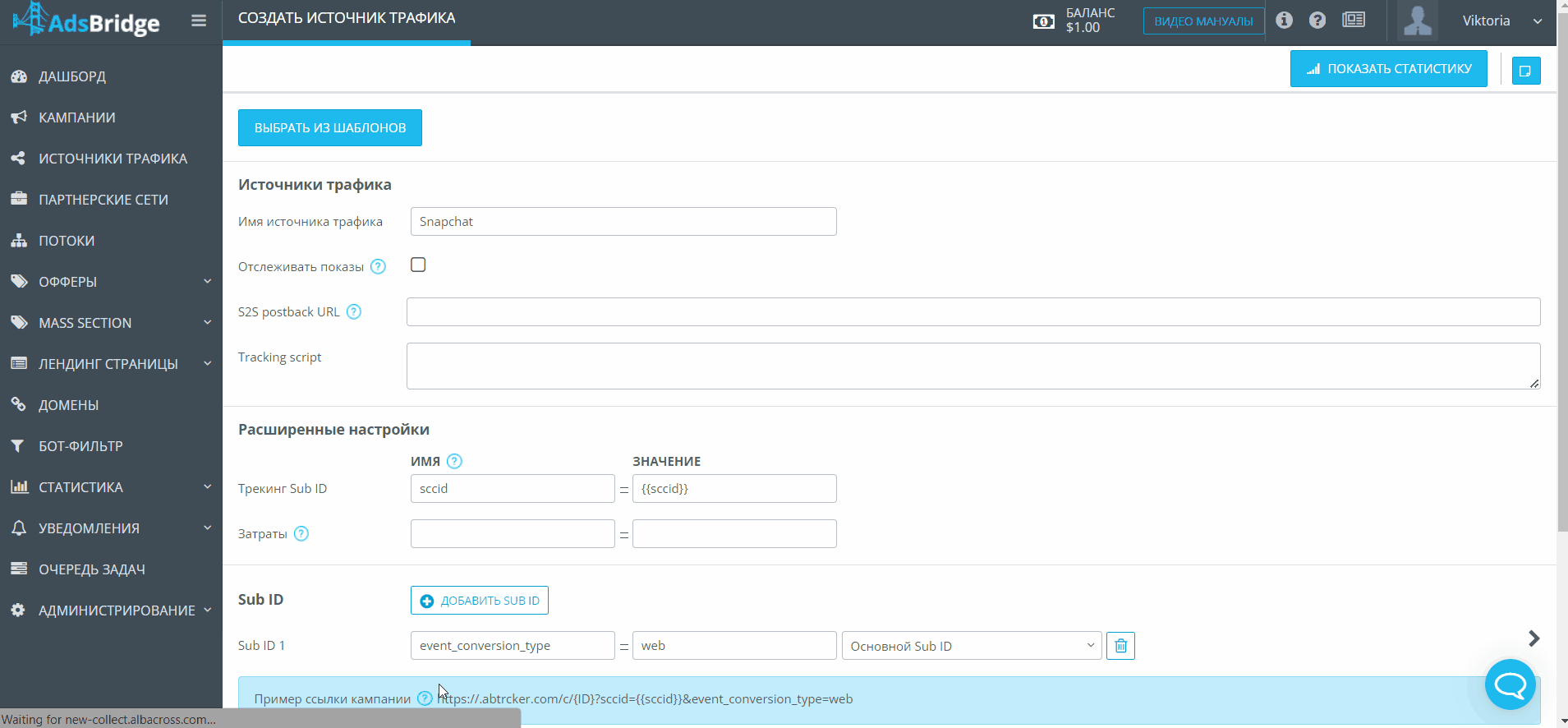Enable the Отслеживать показы checkbox
The image size is (1568, 728).
pos(418,265)
